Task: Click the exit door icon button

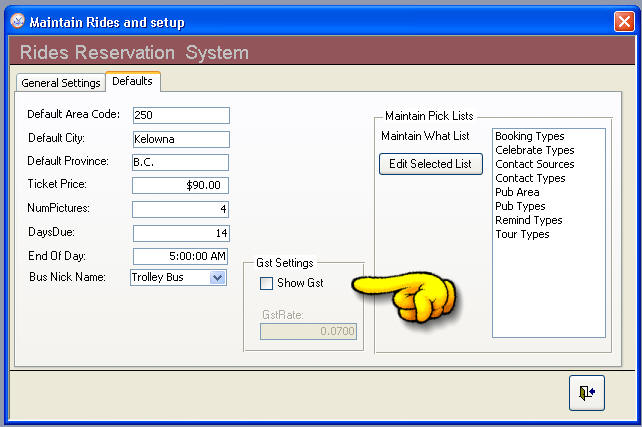Action: point(588,393)
